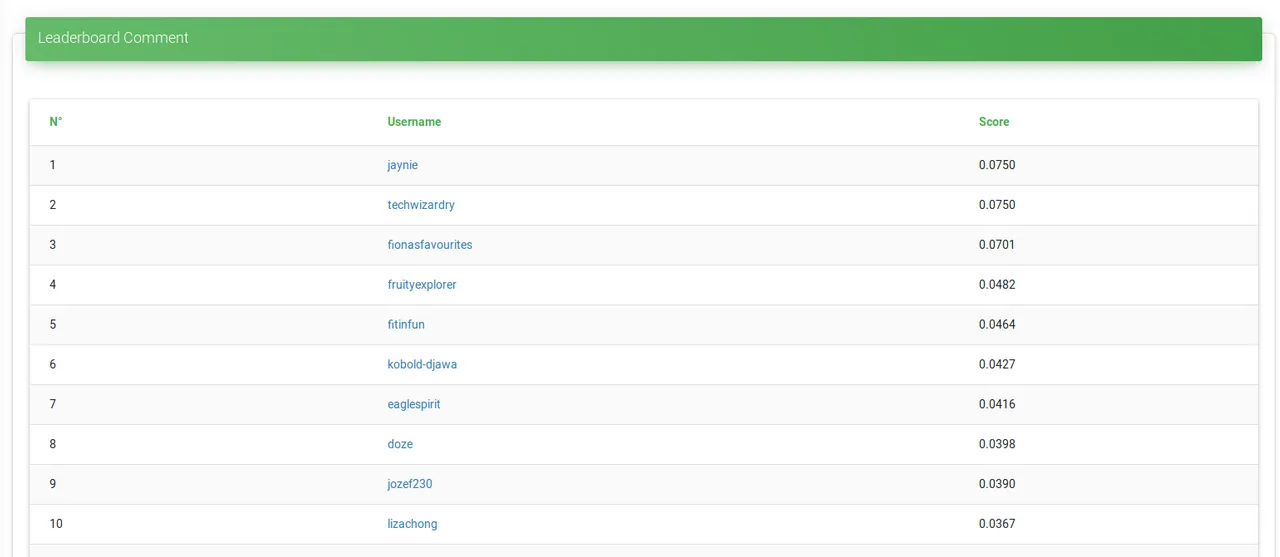The width and height of the screenshot is (1280, 557).
Task: Select the score 0.0416
Action: click(x=997, y=405)
